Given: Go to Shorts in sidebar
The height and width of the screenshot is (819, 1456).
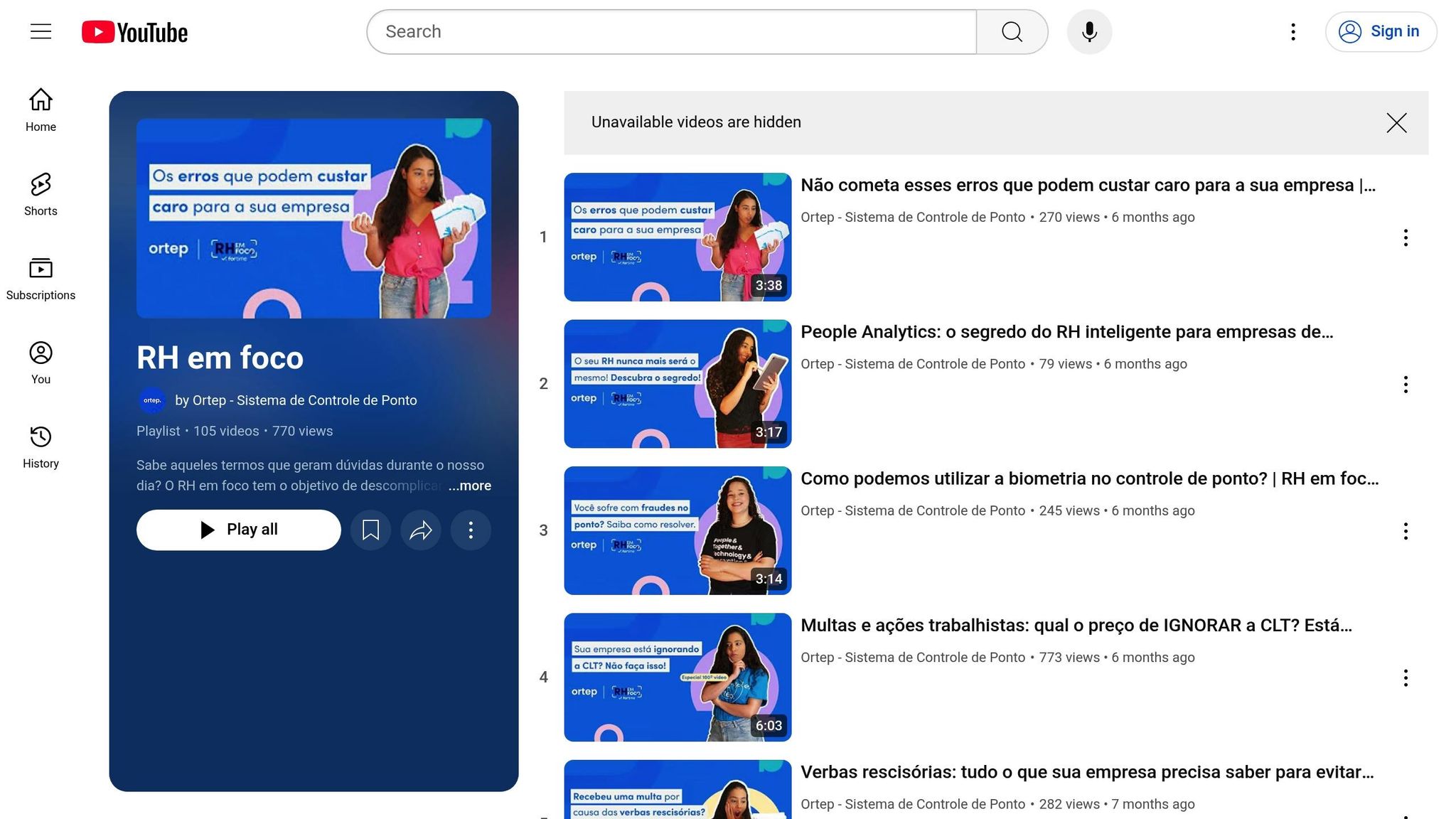Looking at the screenshot, I should (x=41, y=194).
